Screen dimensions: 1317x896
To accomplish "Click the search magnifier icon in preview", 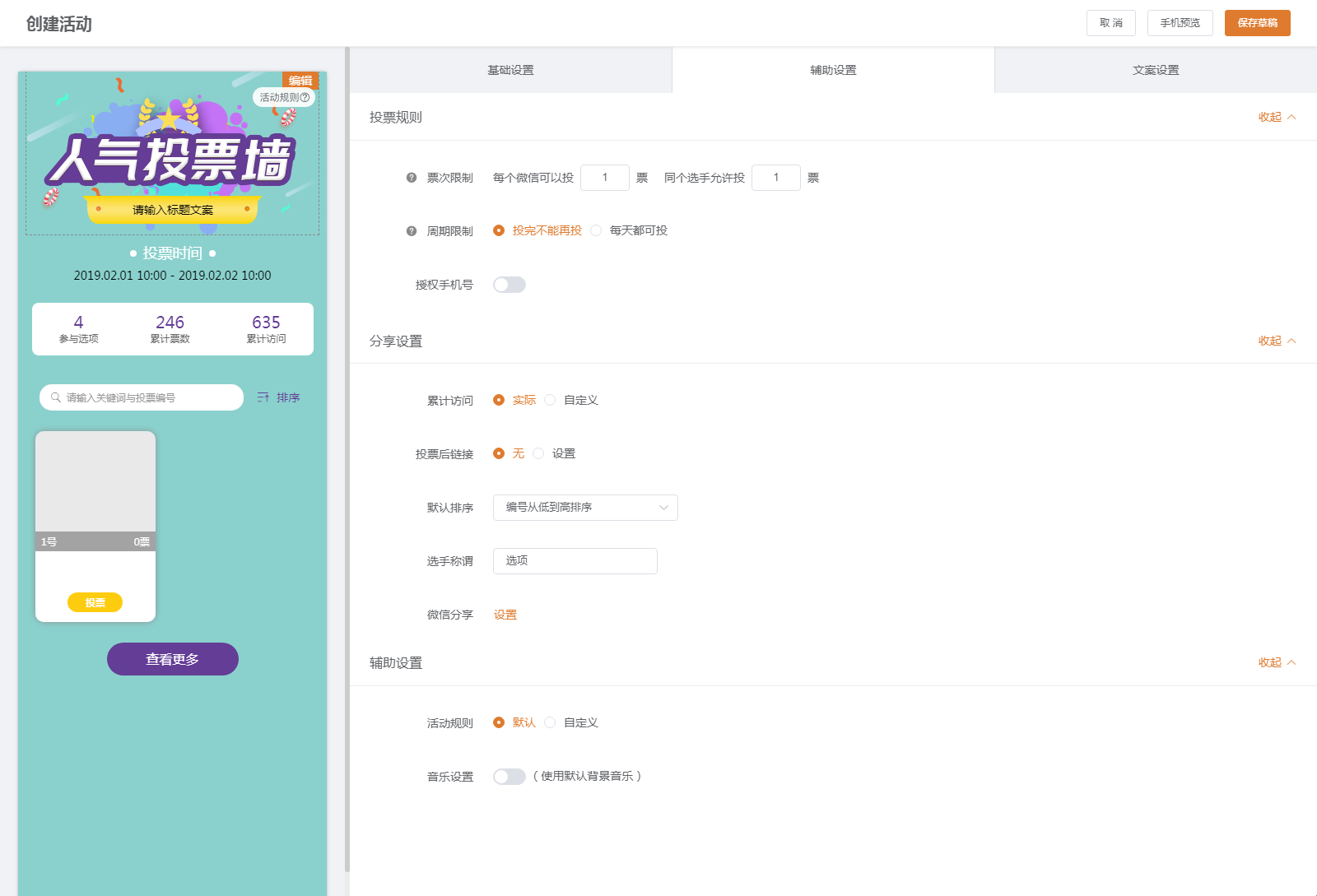I will point(56,397).
